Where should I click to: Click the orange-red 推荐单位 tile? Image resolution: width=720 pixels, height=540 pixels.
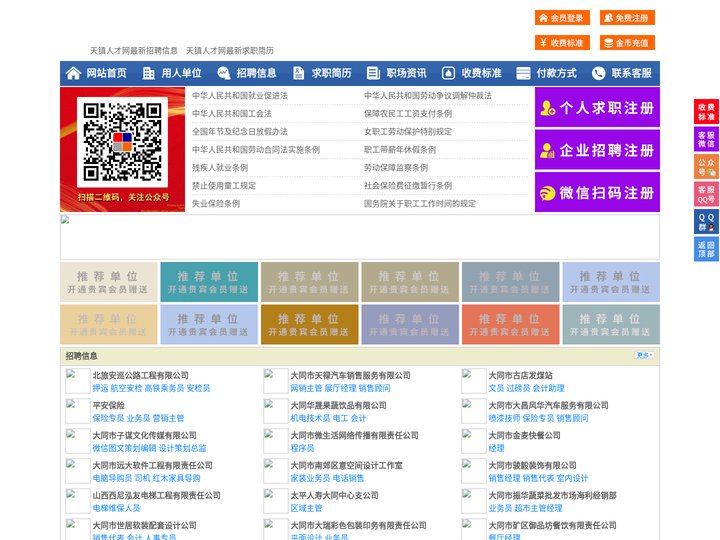[x=511, y=324]
